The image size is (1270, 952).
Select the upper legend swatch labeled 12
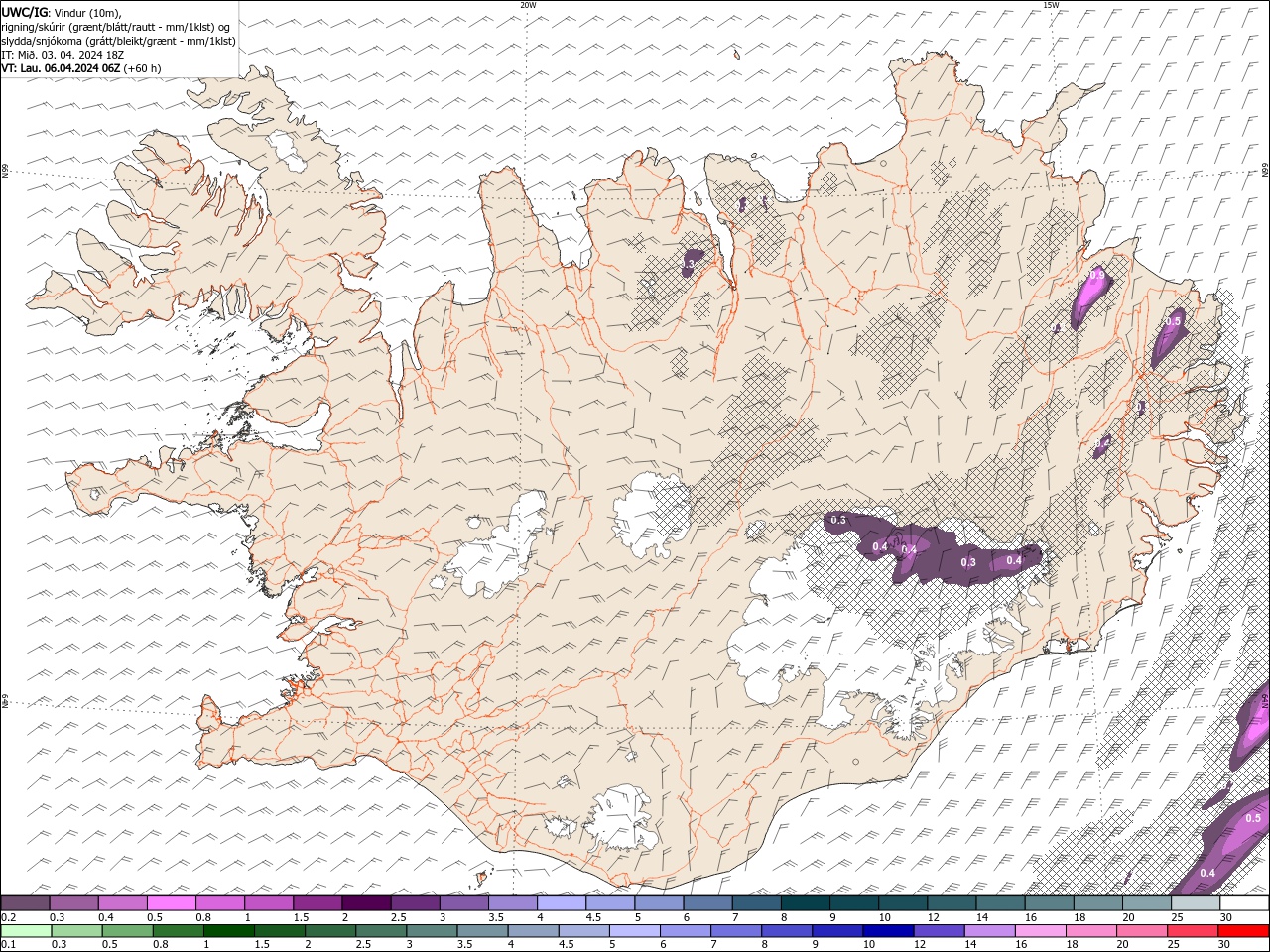click(952, 903)
